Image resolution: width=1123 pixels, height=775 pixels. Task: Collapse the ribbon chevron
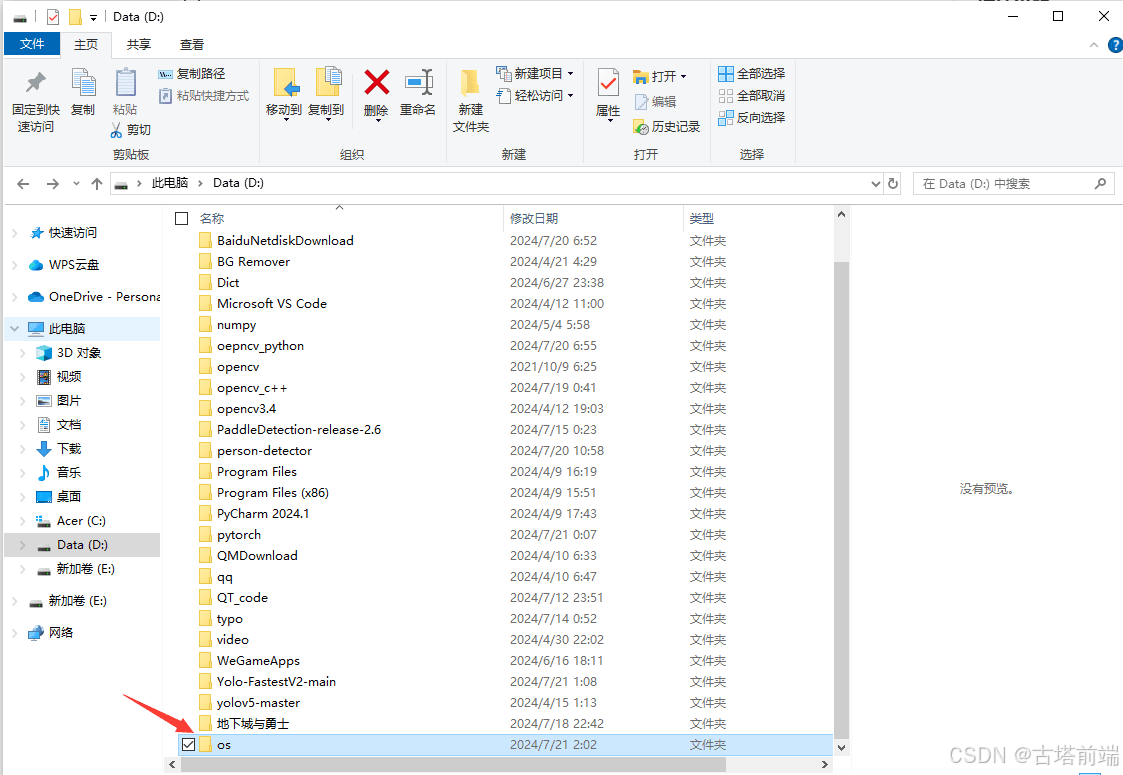click(1094, 45)
